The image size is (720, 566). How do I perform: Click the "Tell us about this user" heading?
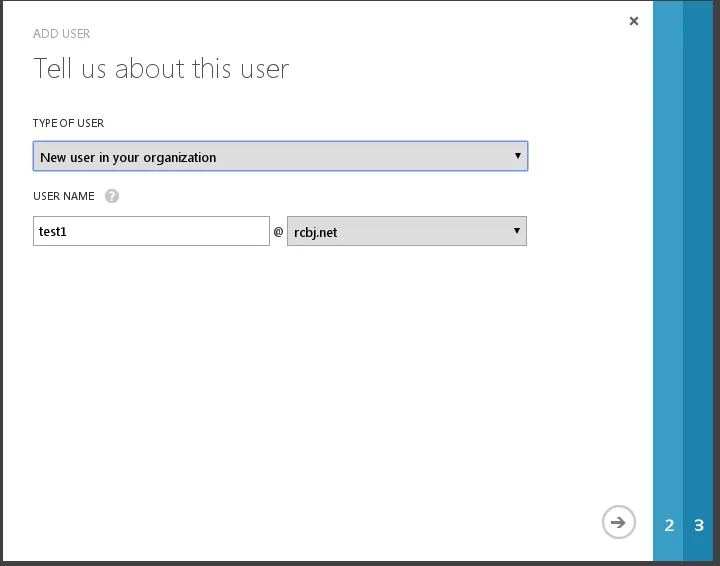coord(161,69)
